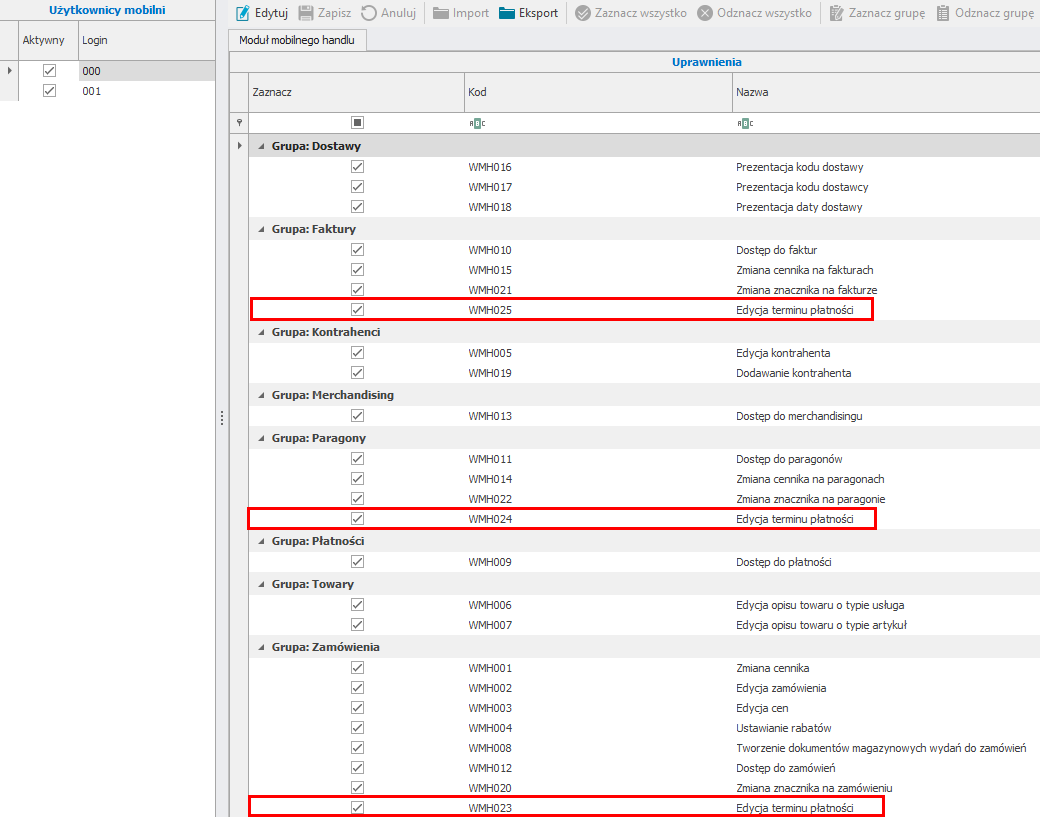
Task: Click the Eksport folder icon
Action: point(507,13)
